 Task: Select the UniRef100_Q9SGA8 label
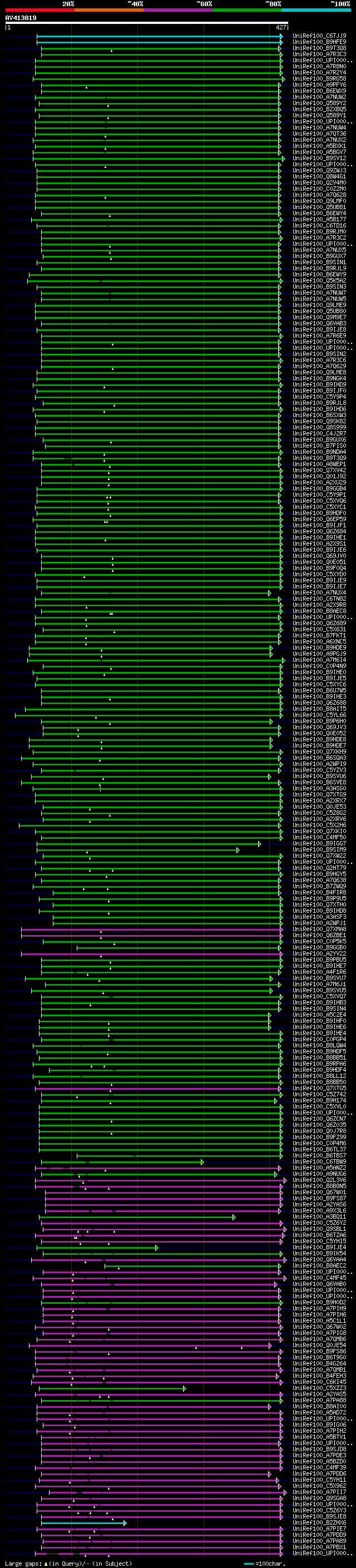tap(319, 1498)
